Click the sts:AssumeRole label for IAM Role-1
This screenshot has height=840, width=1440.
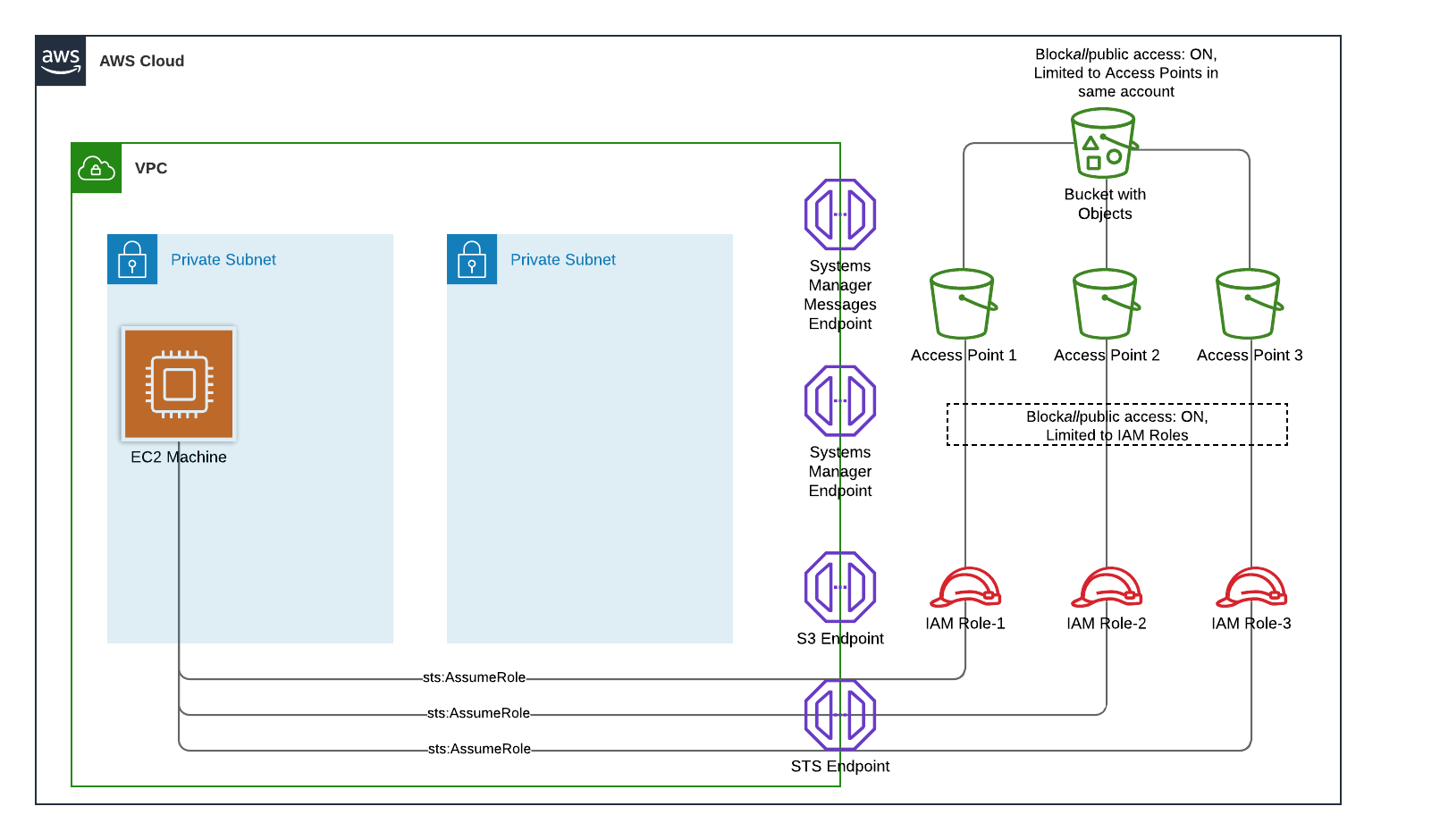(475, 677)
